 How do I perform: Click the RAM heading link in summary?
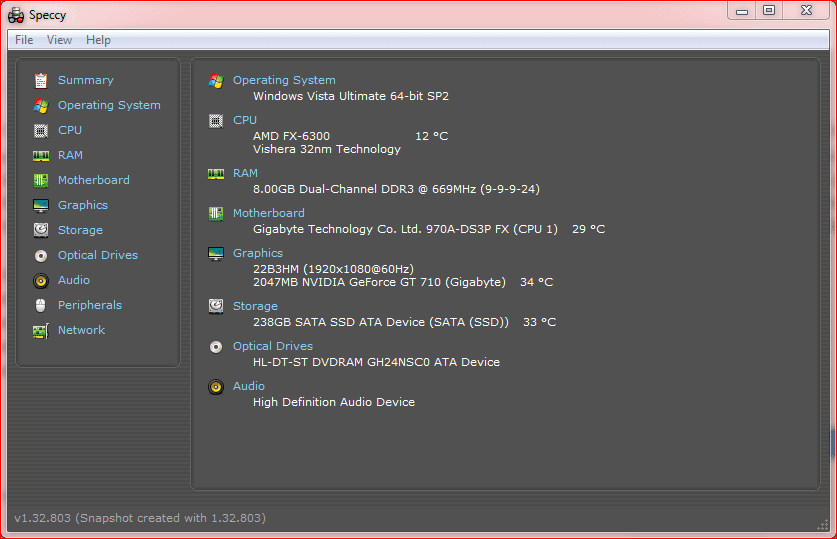[245, 173]
